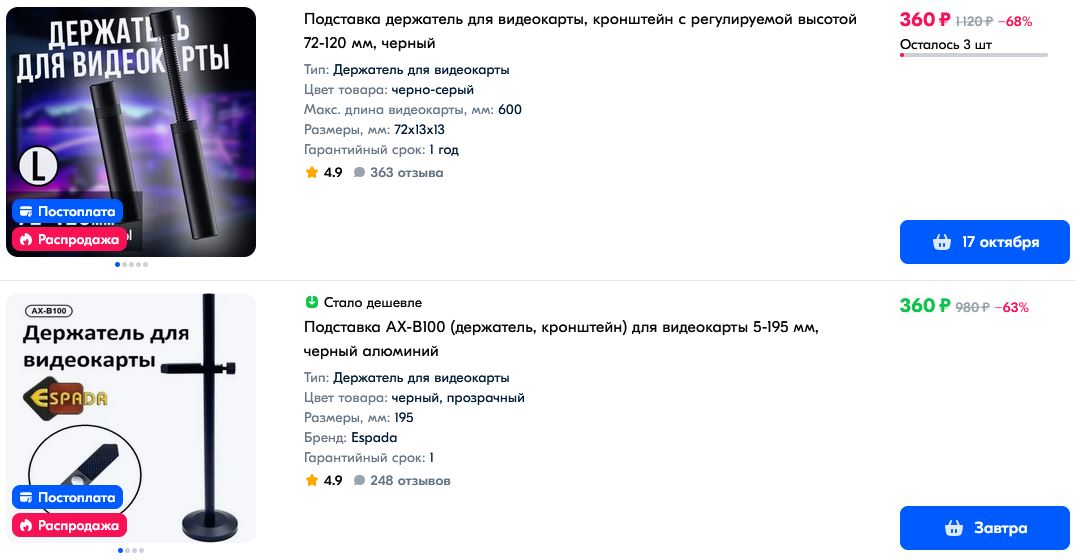The width and height of the screenshot is (1076, 560).
Task: Click the image carousel dots under first product
Action: (x=131, y=265)
